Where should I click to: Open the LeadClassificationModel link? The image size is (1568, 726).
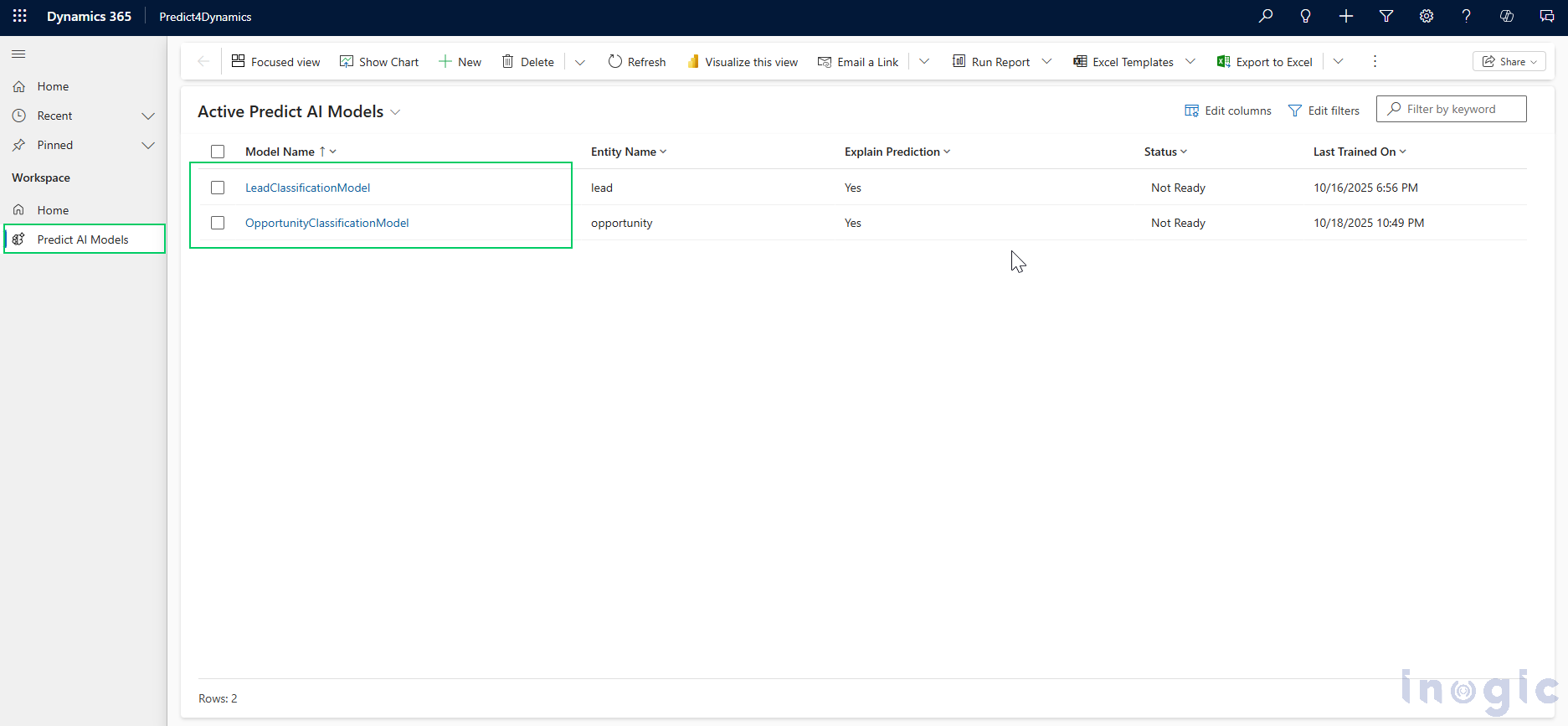[307, 188]
